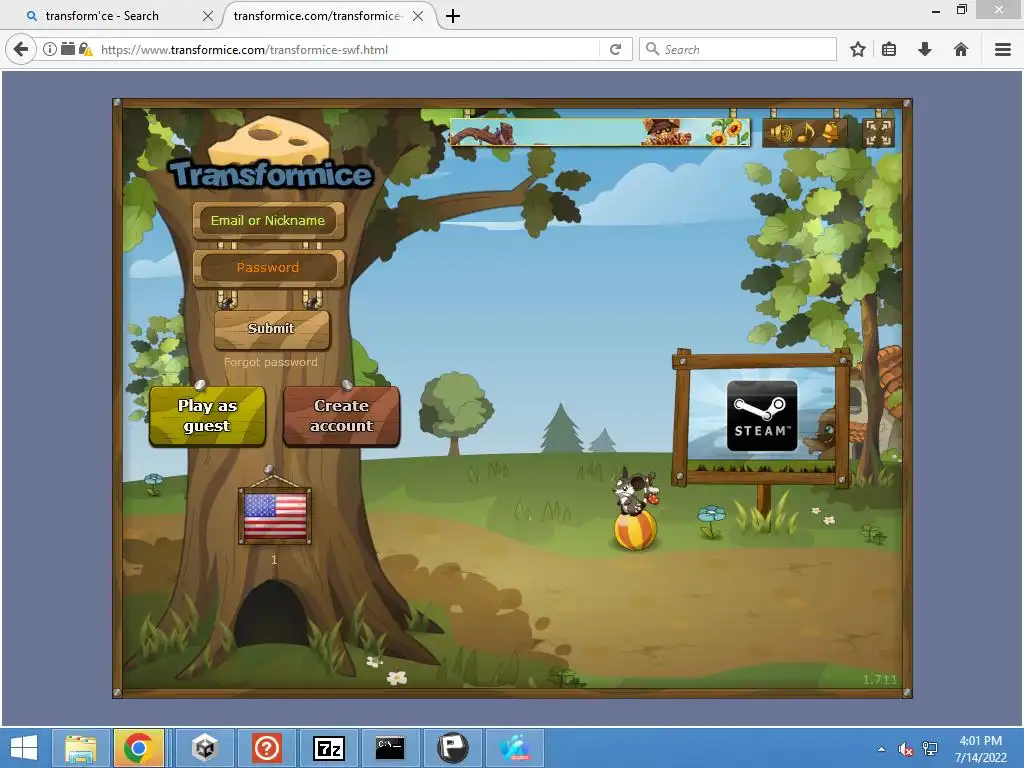This screenshot has width=1024, height=768.
Task: Click the browser Search box
Action: pyautogui.click(x=737, y=49)
